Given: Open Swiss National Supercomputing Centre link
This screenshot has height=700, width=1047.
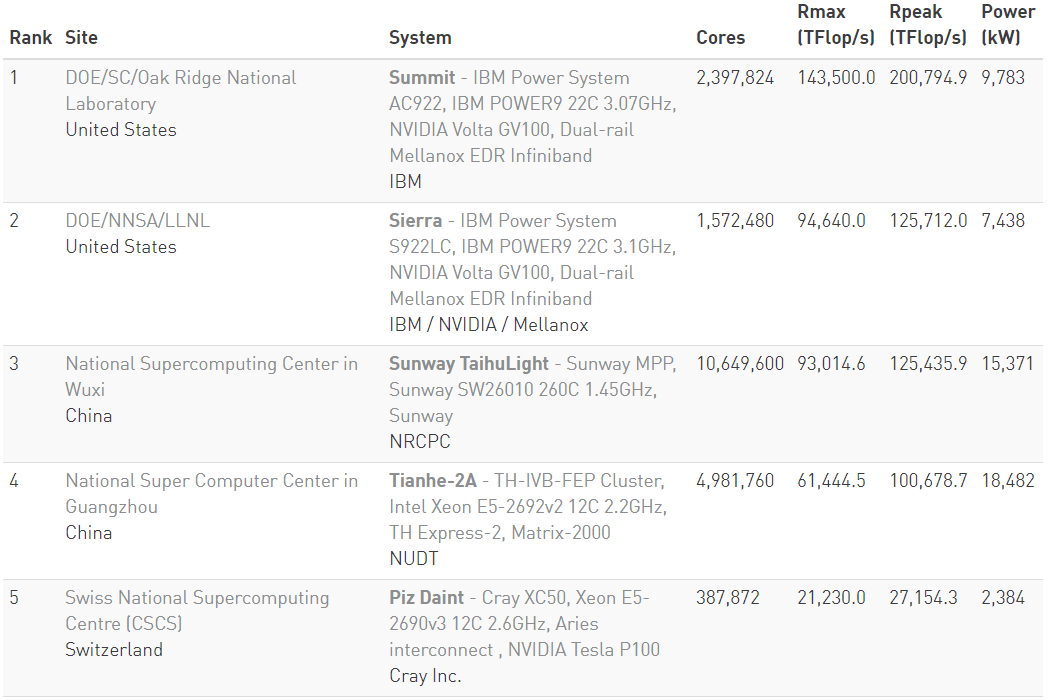Looking at the screenshot, I should [x=197, y=610].
